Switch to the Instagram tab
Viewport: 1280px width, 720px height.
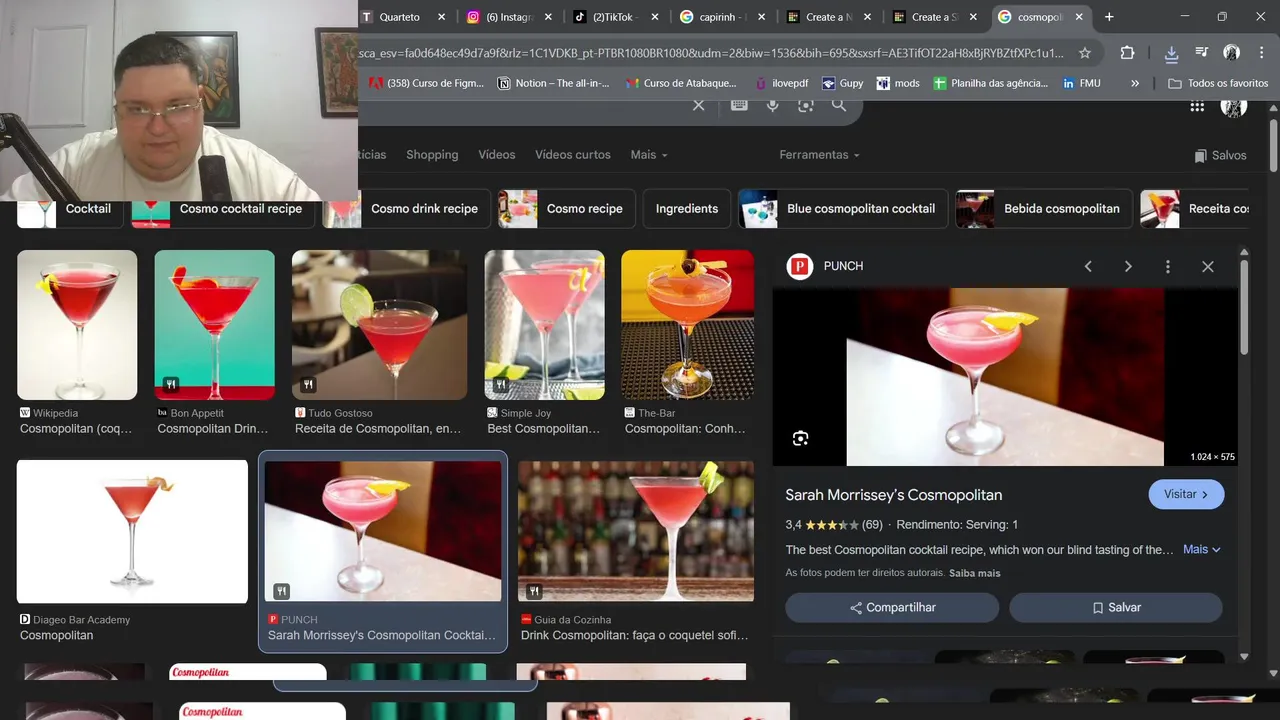pos(510,17)
